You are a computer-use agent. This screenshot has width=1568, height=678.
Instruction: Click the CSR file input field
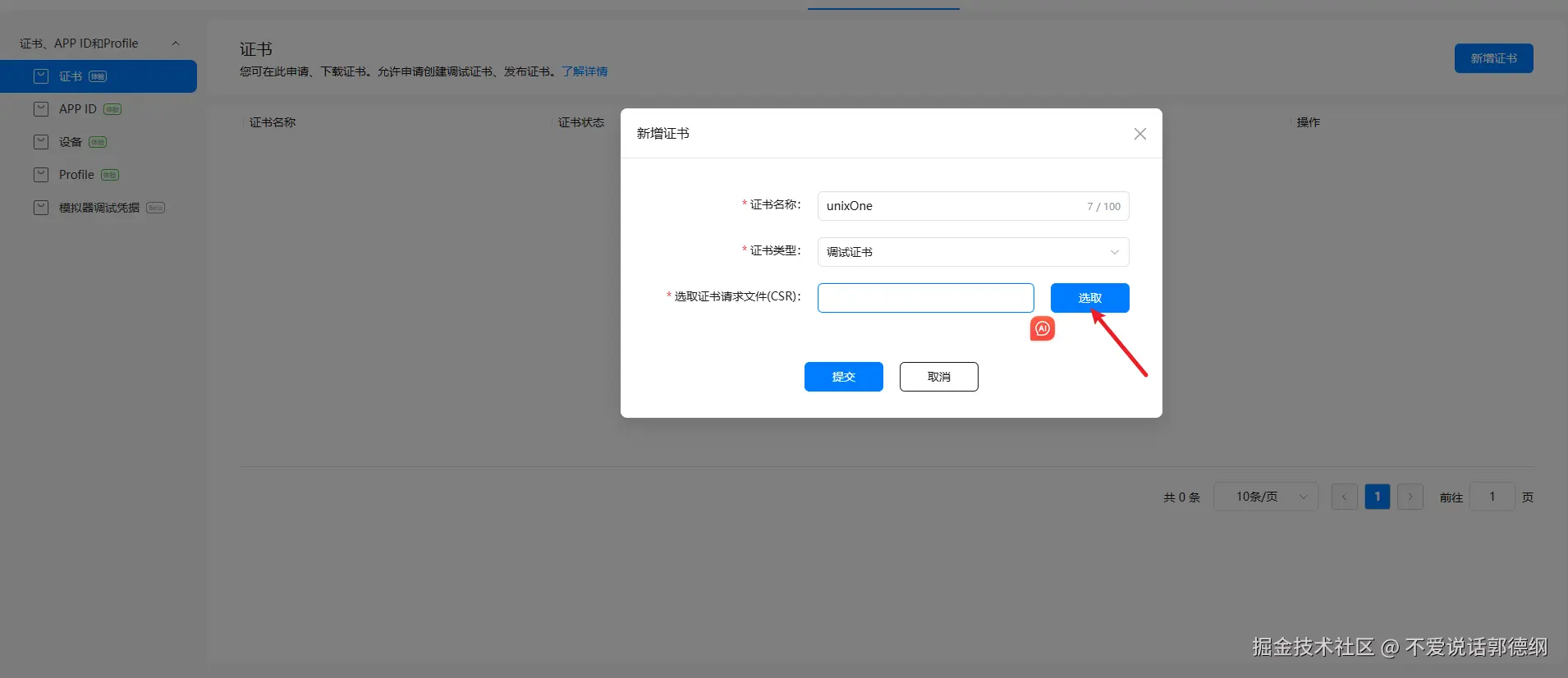(x=925, y=298)
